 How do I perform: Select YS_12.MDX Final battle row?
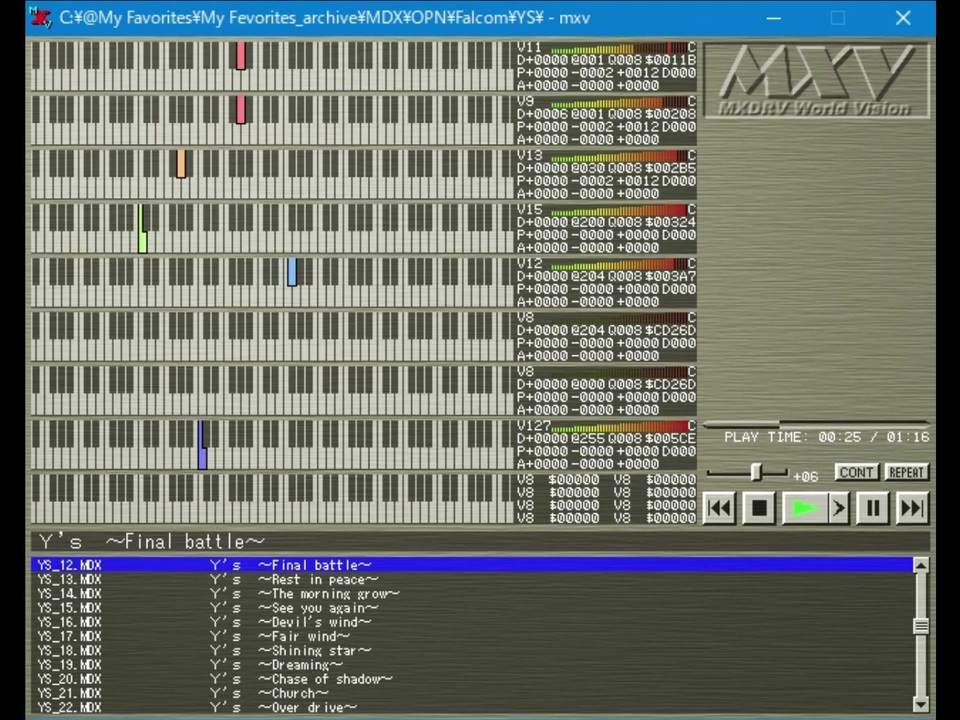pos(471,564)
